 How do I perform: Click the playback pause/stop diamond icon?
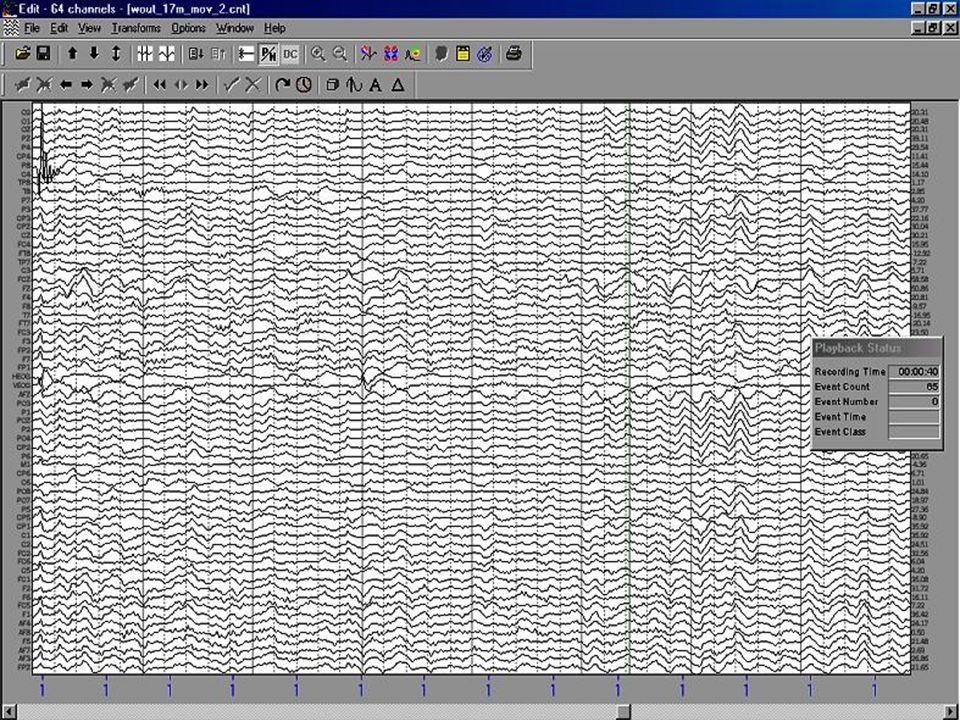click(181, 84)
